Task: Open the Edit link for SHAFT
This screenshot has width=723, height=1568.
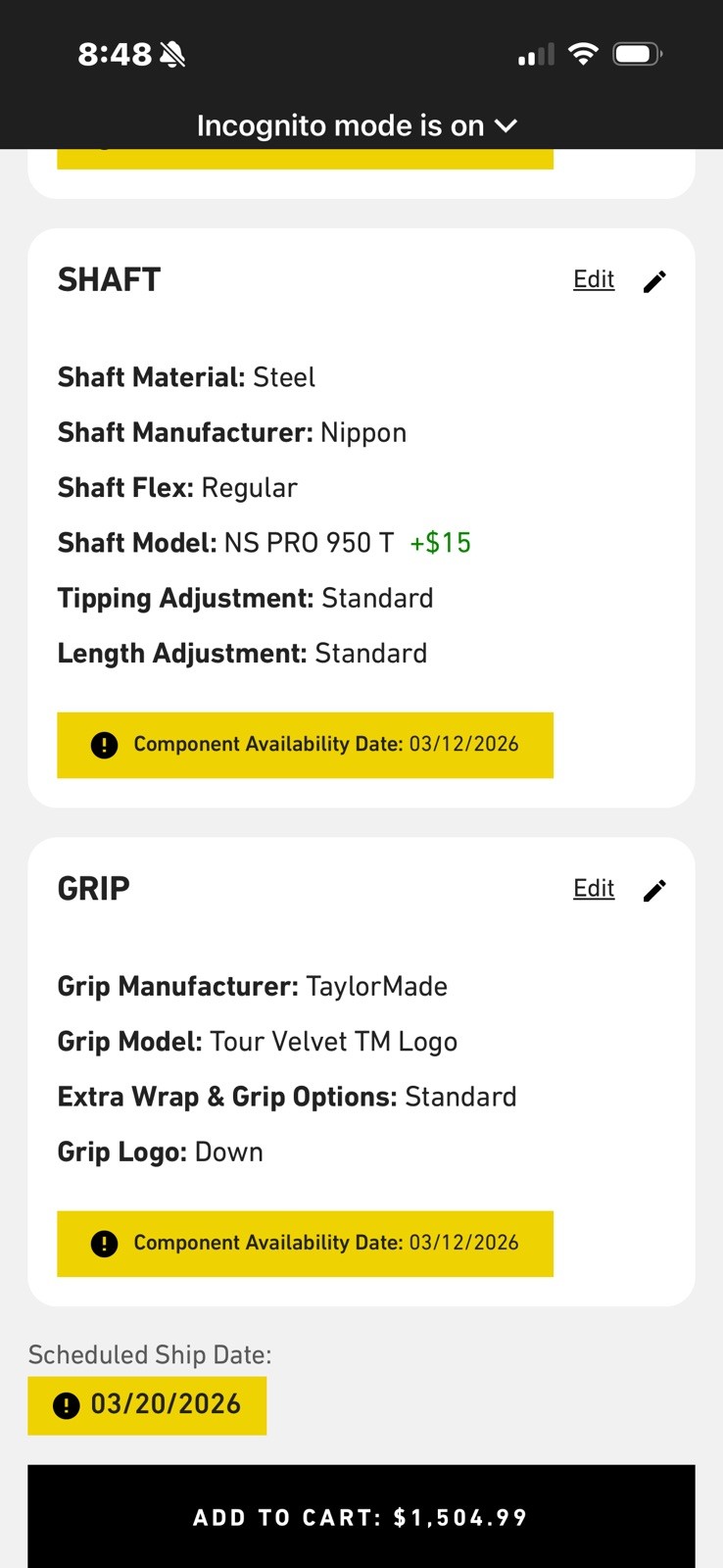Action: pyautogui.click(x=594, y=279)
